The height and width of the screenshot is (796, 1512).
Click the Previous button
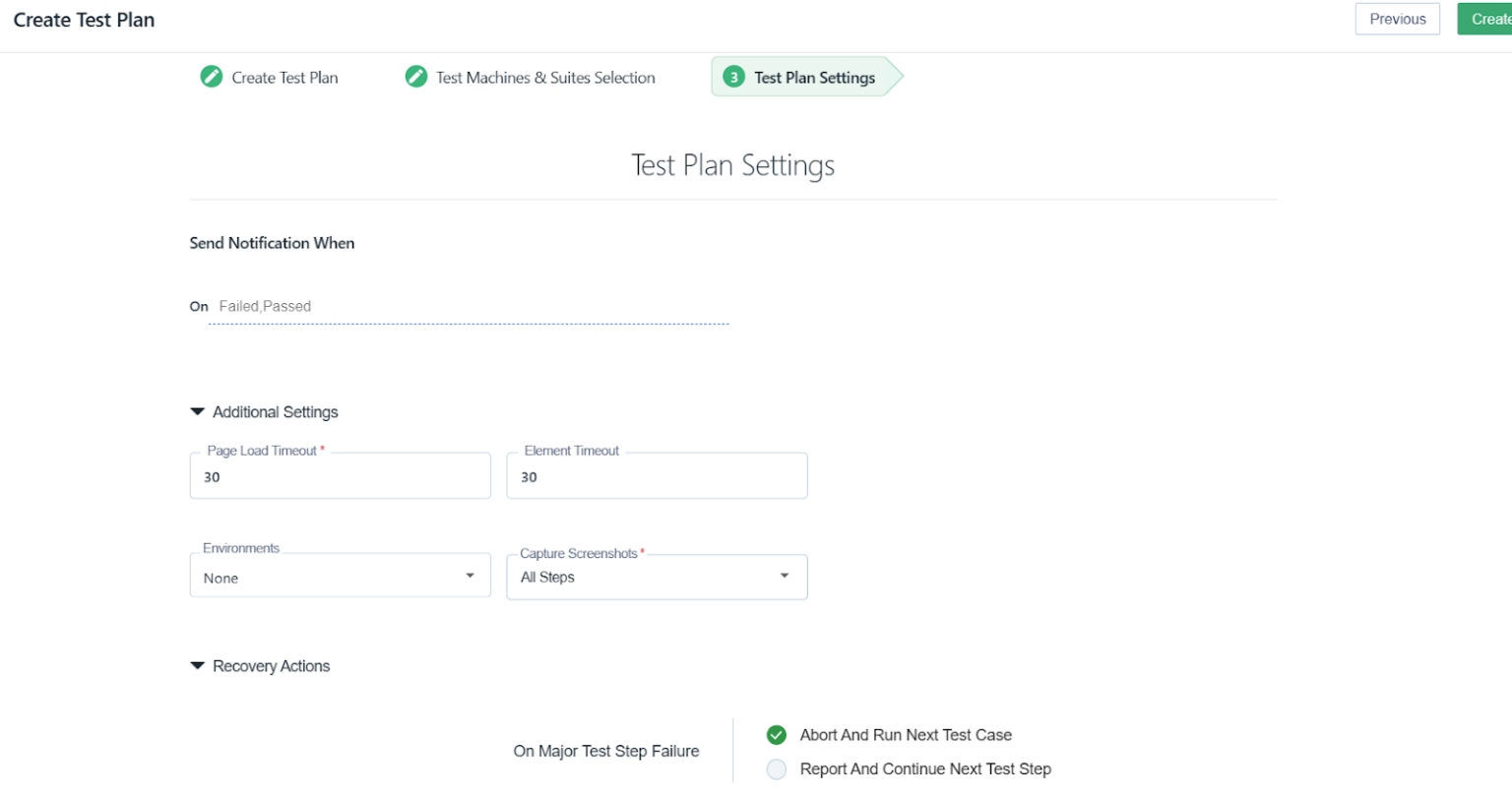click(x=1397, y=19)
